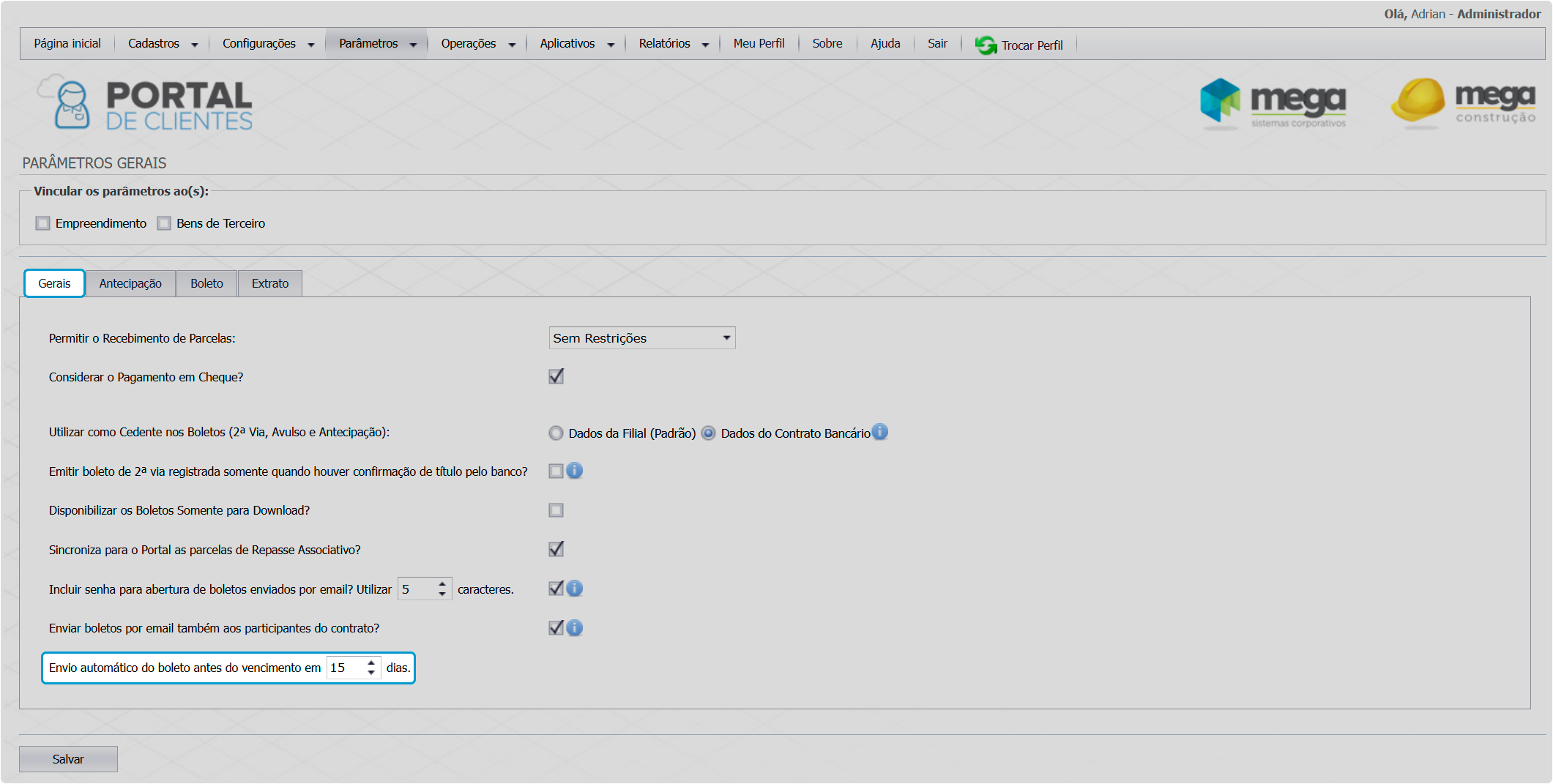This screenshot has height=784, width=1553.
Task: Uncheck Incluir senha para abertura de boletos
Action: [x=556, y=589]
